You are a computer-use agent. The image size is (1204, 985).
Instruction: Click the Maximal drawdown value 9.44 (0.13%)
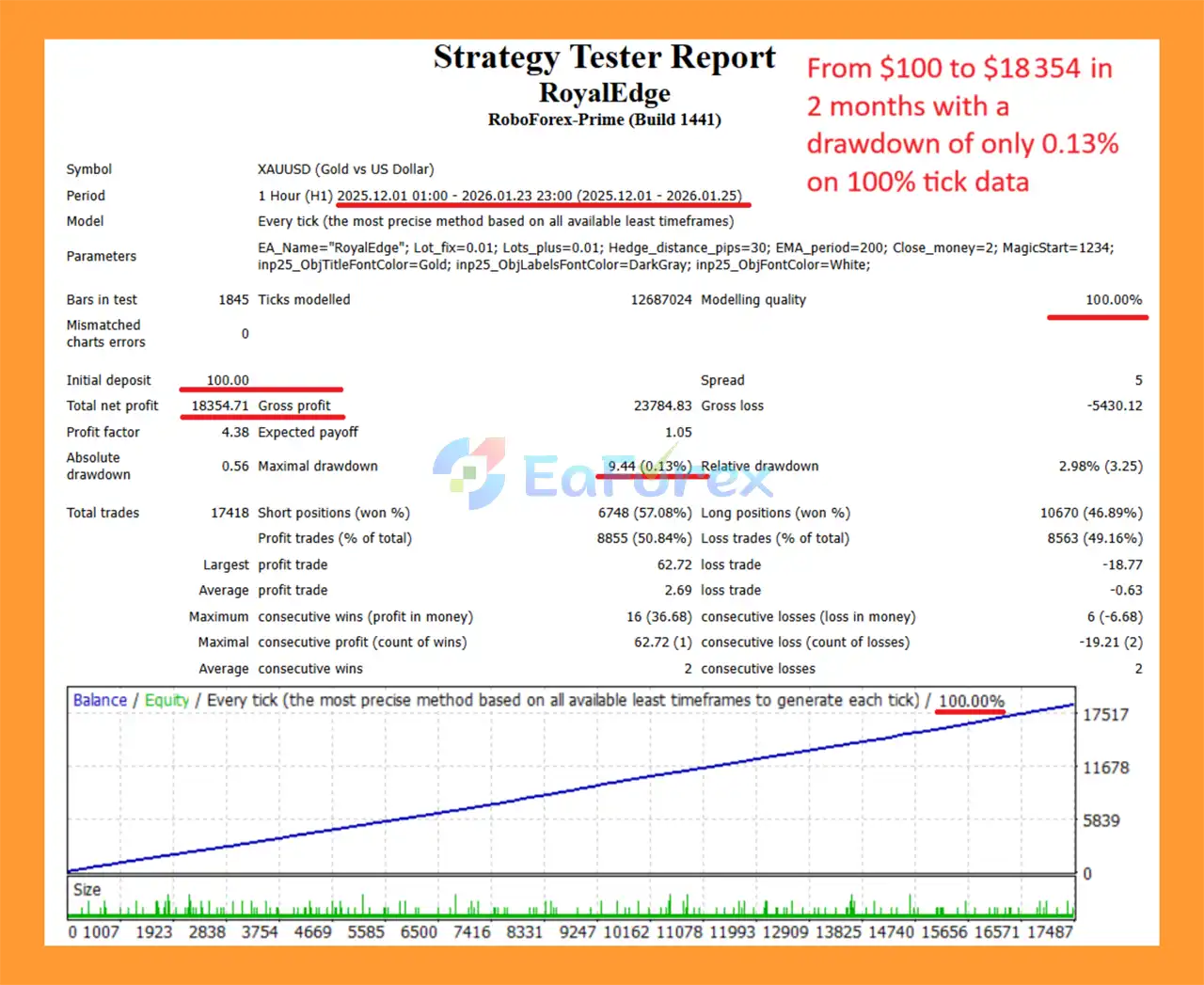[x=649, y=466]
